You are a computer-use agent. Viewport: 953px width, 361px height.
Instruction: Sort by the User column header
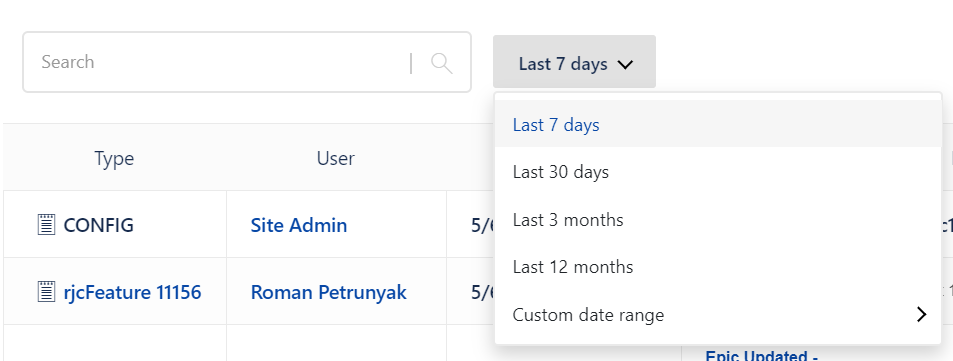coord(335,159)
